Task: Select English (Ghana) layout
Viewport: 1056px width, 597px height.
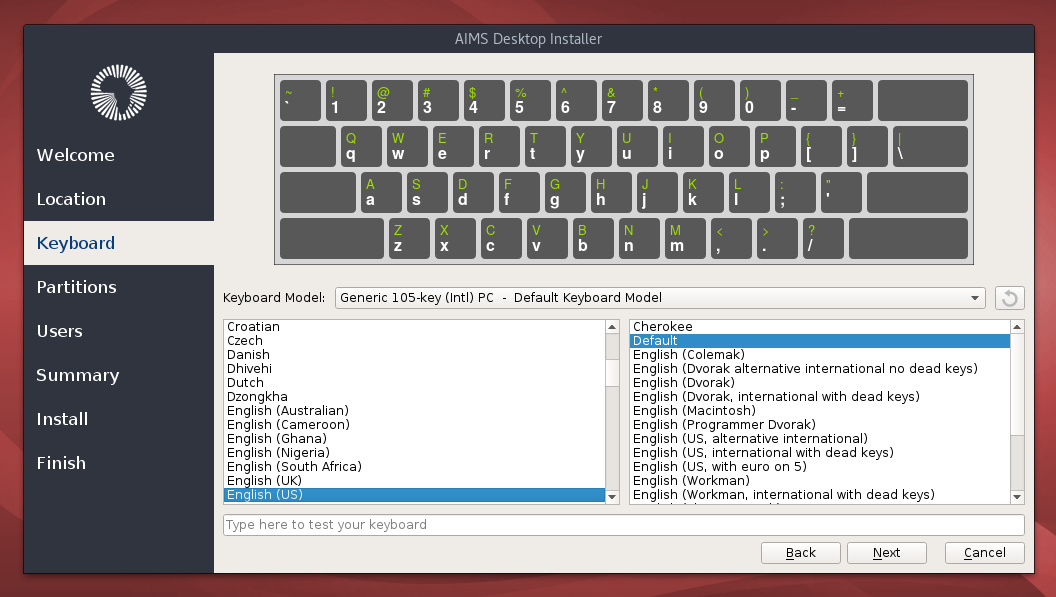Action: point(415,439)
